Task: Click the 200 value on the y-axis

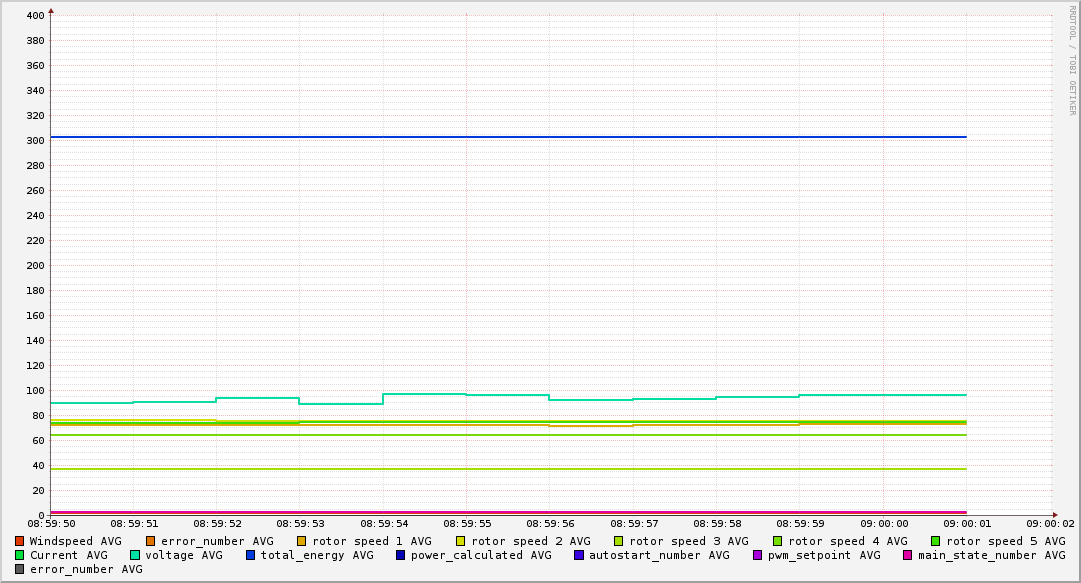Action: pyautogui.click(x=35, y=266)
